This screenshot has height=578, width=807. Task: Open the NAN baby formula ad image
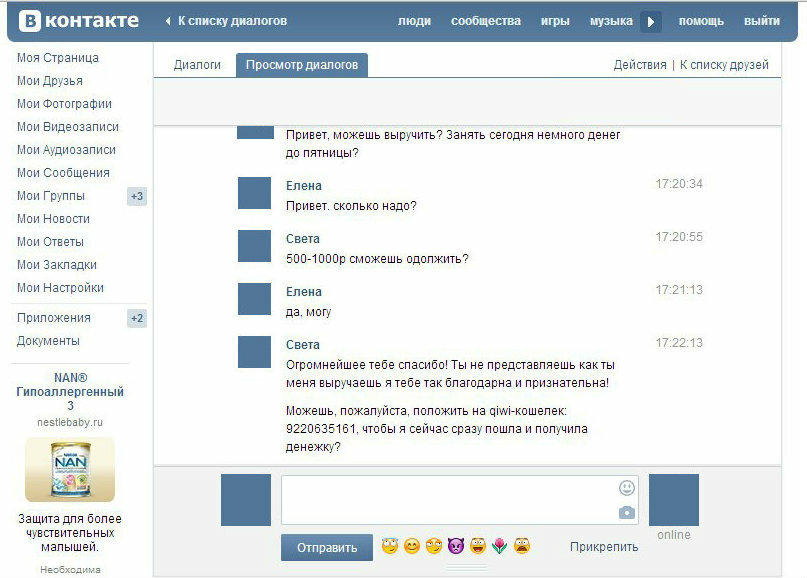point(70,469)
